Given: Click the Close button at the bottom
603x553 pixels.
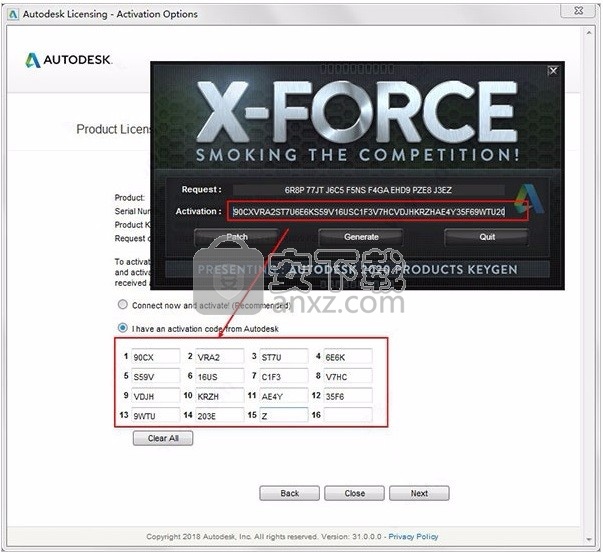Looking at the screenshot, I should point(354,493).
